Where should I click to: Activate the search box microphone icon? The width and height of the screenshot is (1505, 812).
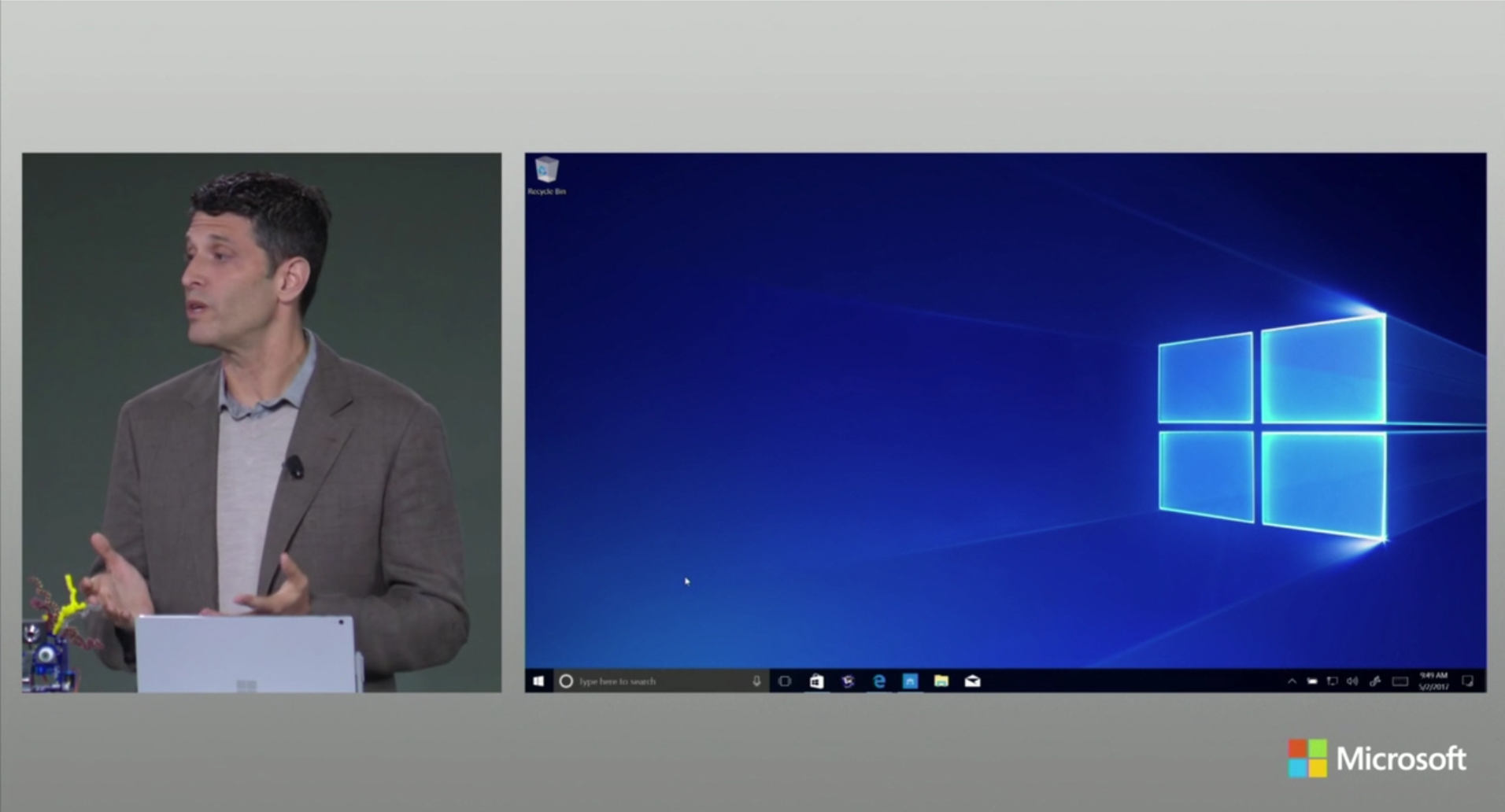coord(756,681)
